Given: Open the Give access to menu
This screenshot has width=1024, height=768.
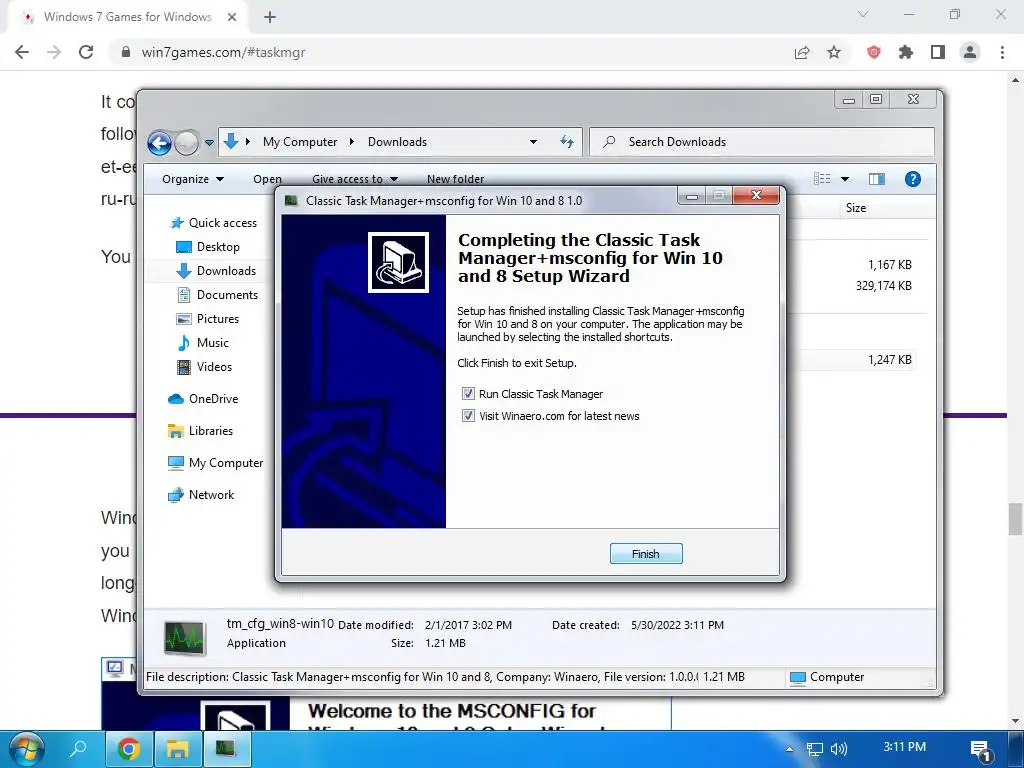Looking at the screenshot, I should pyautogui.click(x=355, y=179).
